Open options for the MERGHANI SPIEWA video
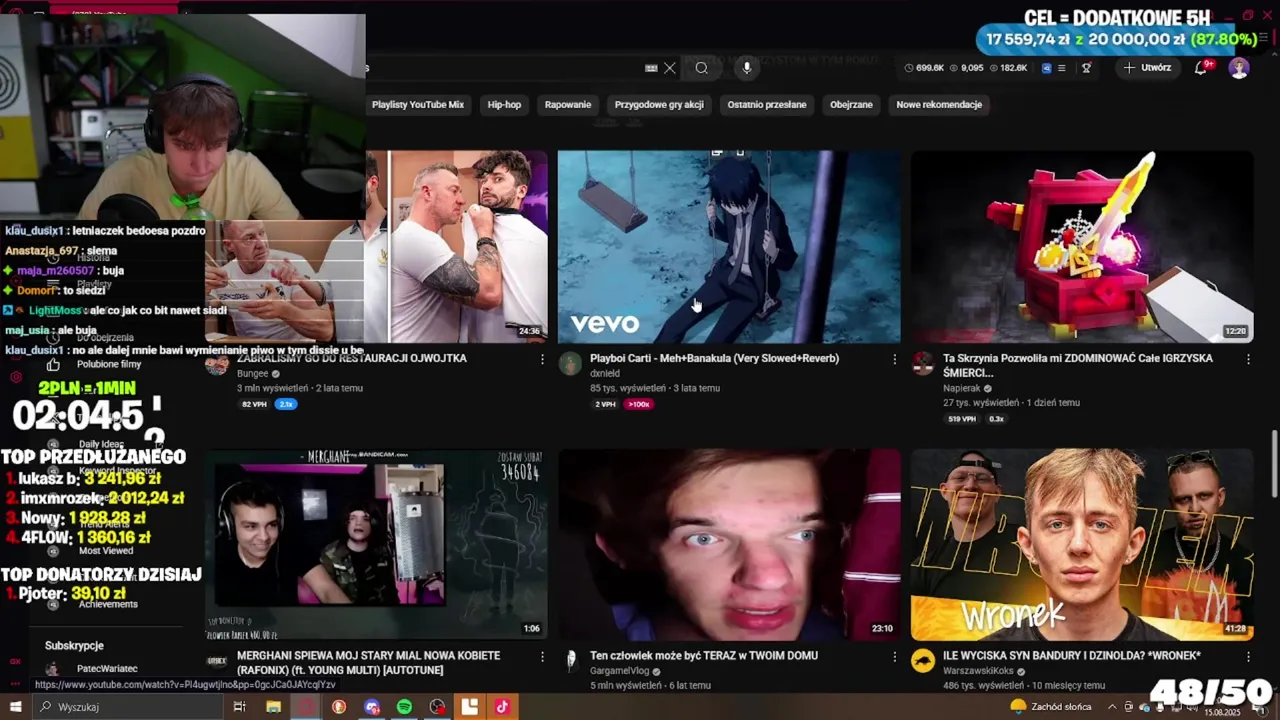The height and width of the screenshot is (720, 1280). click(542, 657)
